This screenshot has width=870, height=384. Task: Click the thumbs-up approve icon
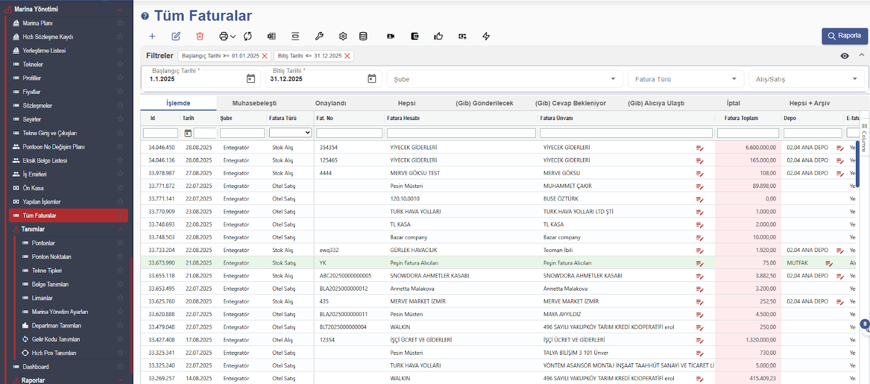click(439, 36)
